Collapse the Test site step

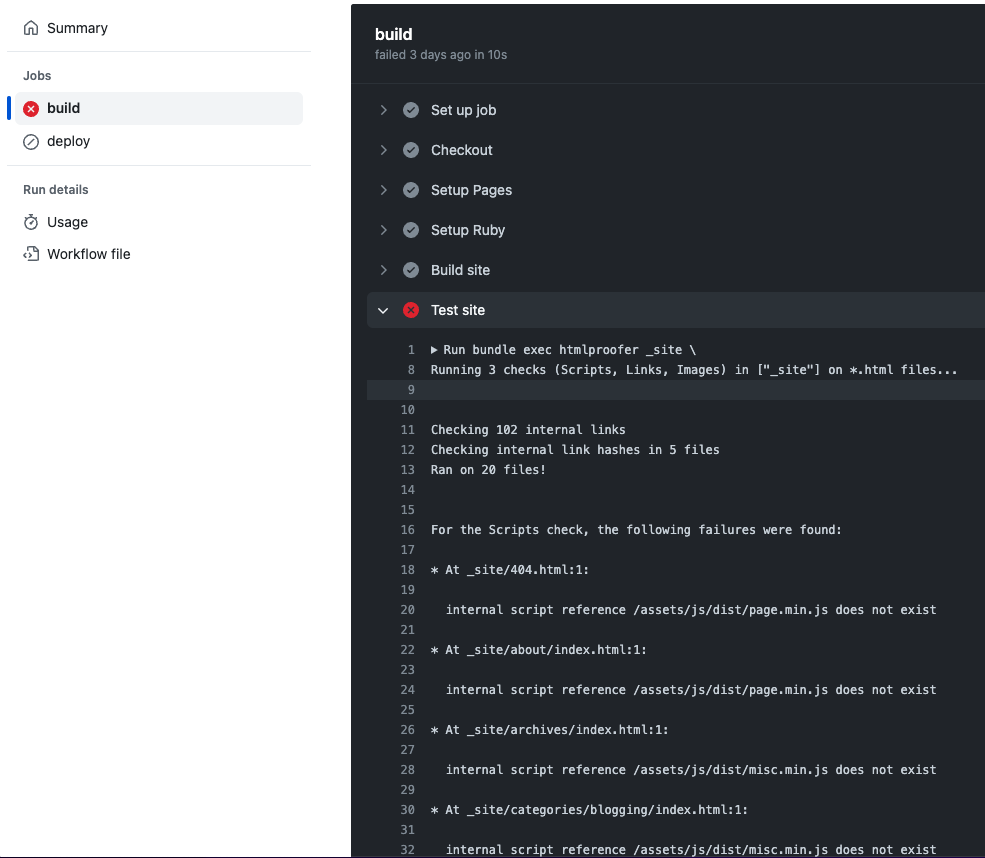[x=383, y=310]
